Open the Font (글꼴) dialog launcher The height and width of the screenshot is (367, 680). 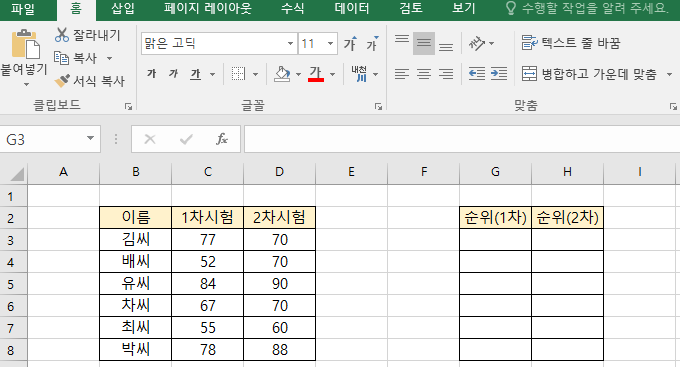(379, 107)
